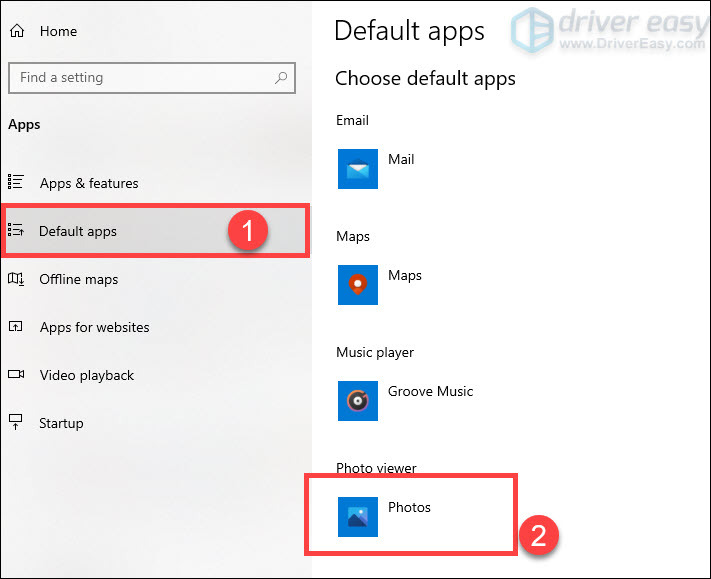711x579 pixels.
Task: Click the Maps app pin icon
Action: pos(358,285)
